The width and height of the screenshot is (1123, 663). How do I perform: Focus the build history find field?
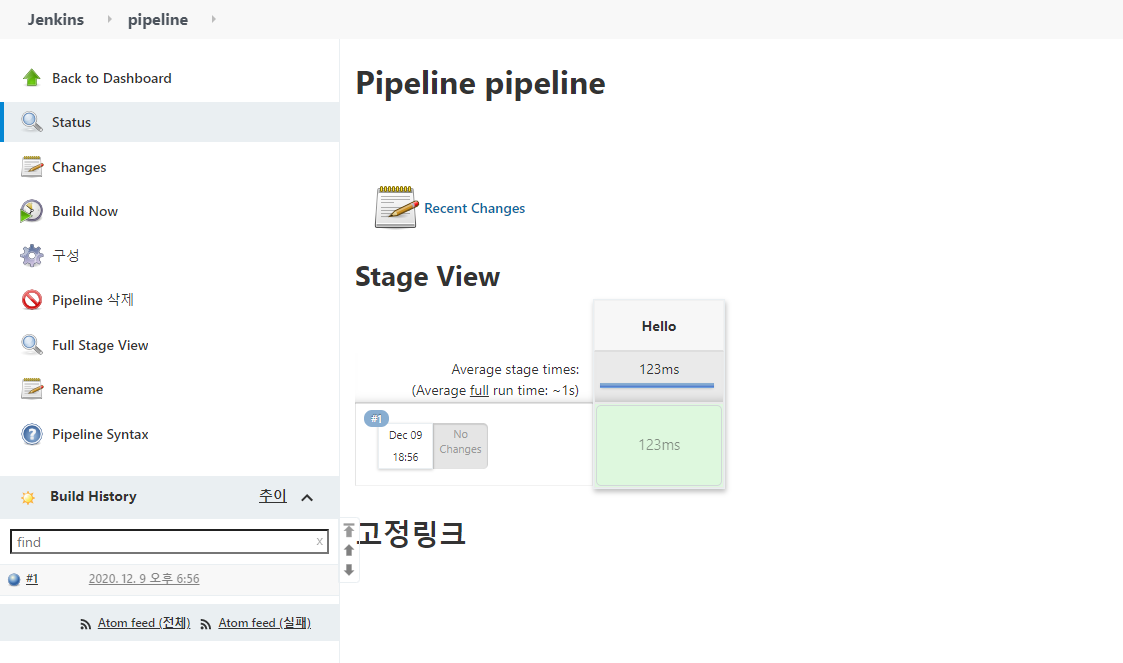(x=169, y=542)
